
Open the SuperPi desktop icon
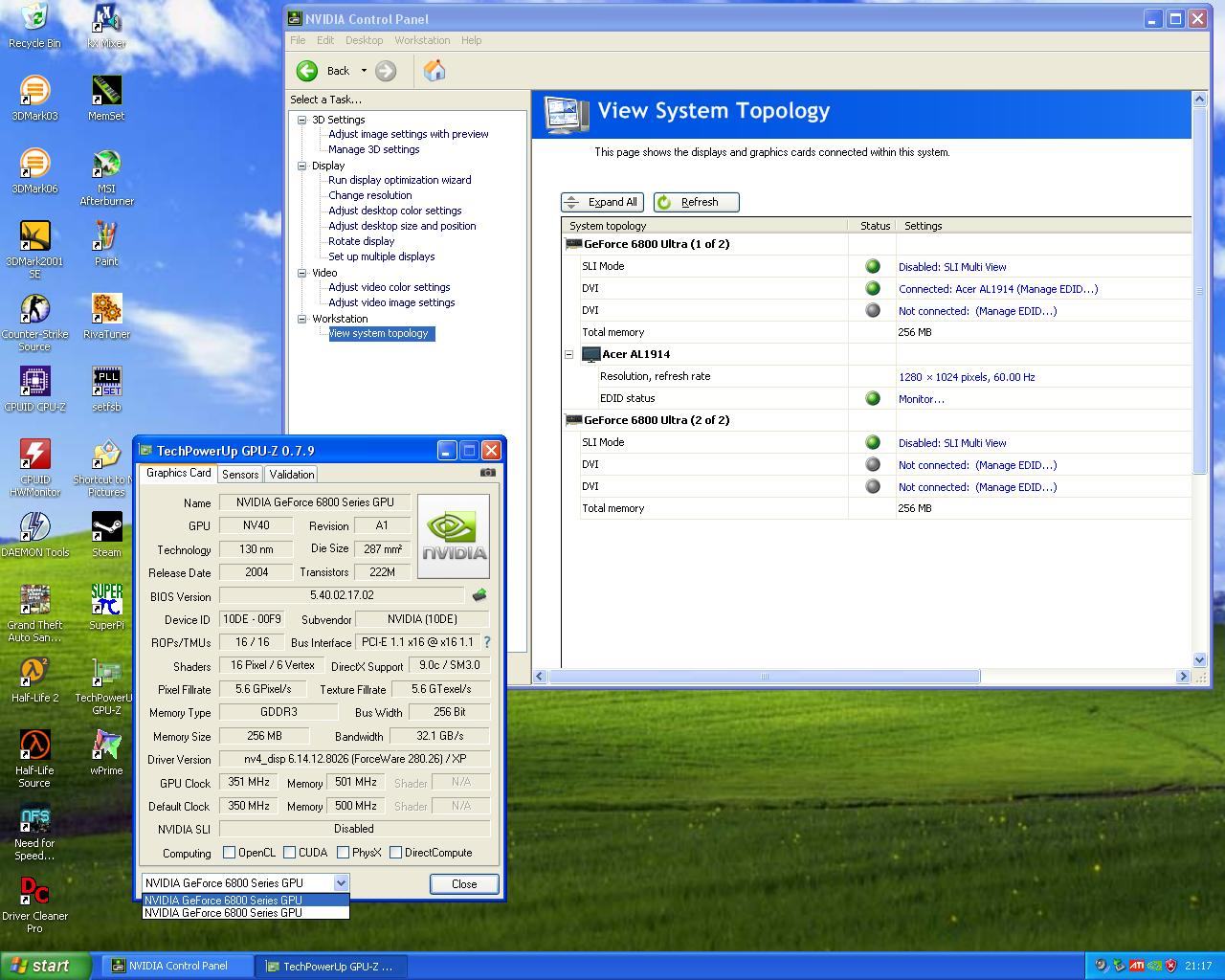tap(106, 607)
